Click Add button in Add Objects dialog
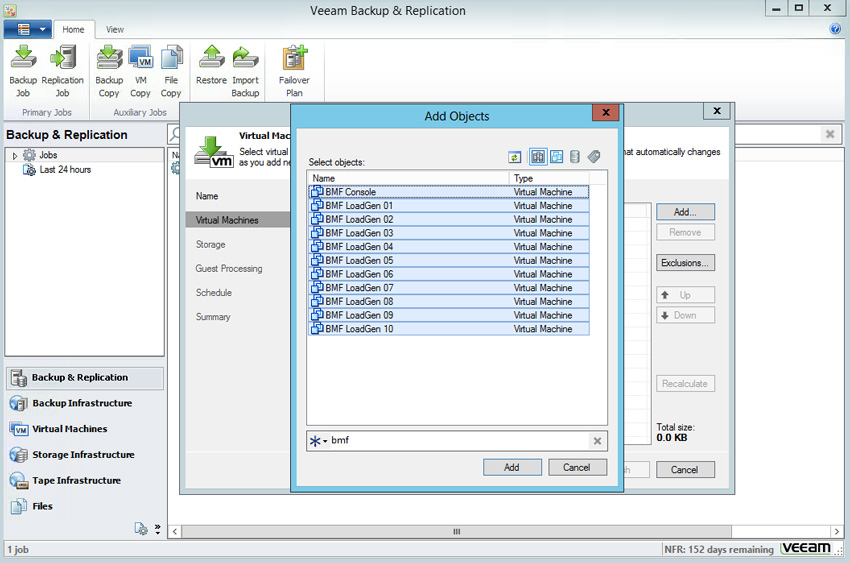The height and width of the screenshot is (563, 850). (512, 467)
